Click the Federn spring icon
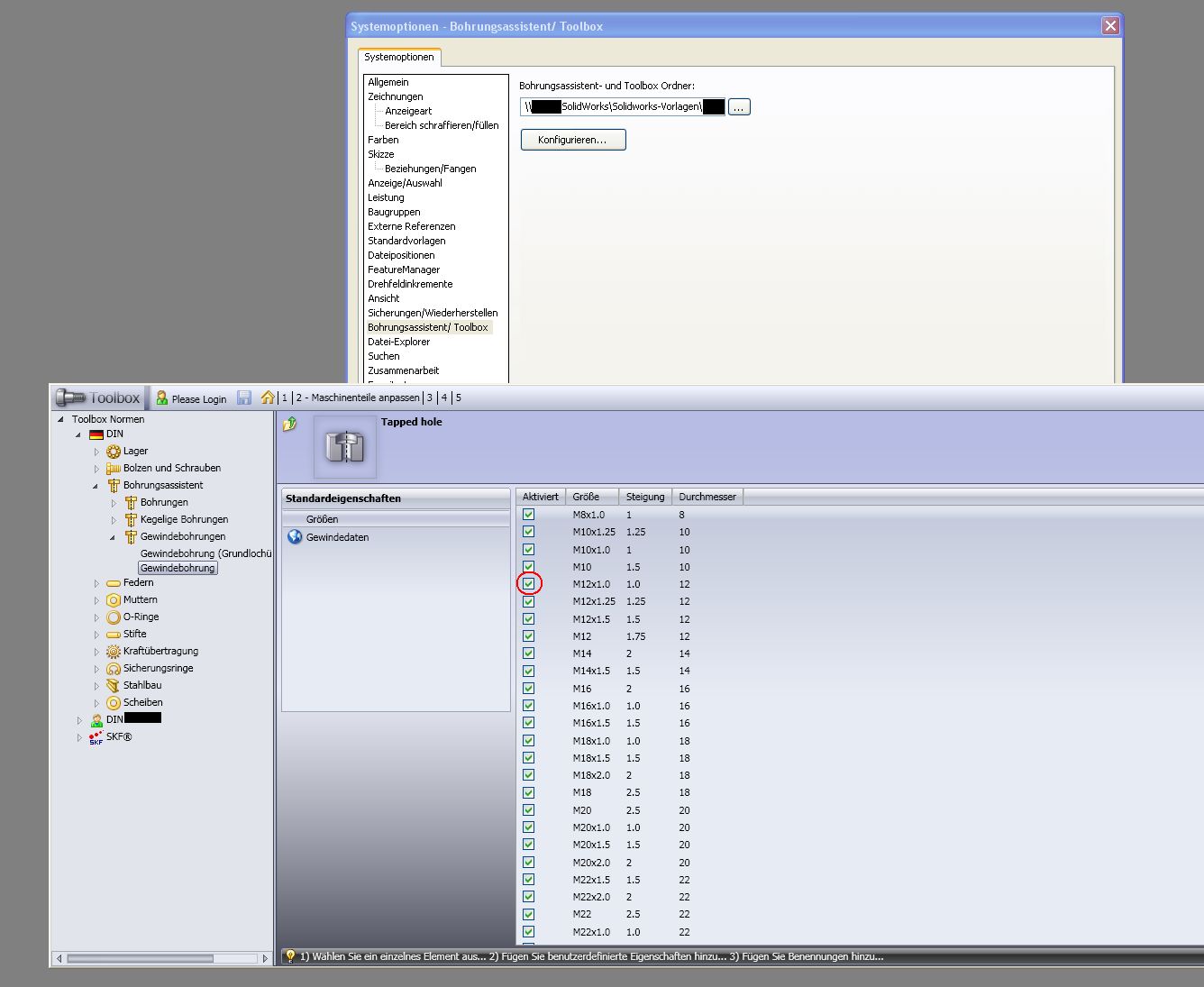Viewport: 1204px width, 987px height. [114, 583]
